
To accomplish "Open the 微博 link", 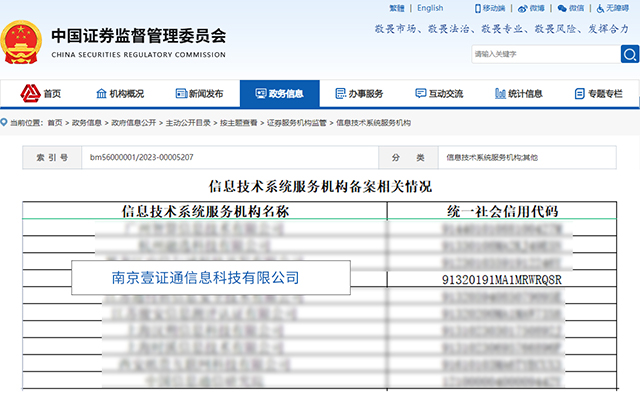I will pos(537,8).
